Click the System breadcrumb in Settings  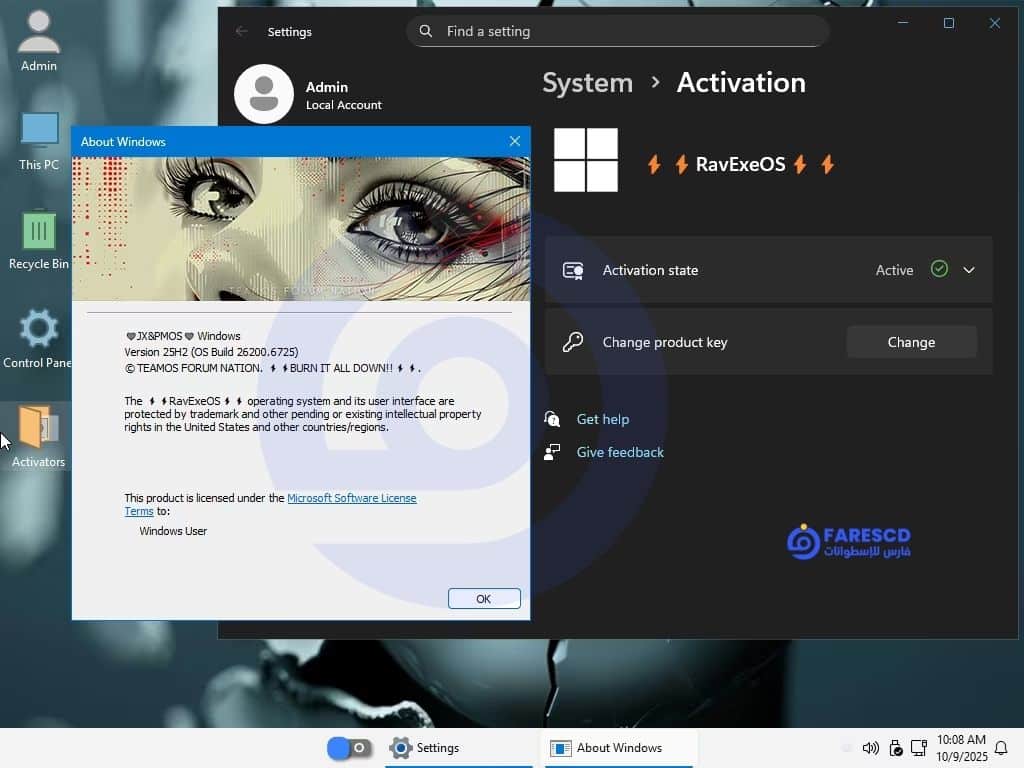[x=587, y=83]
